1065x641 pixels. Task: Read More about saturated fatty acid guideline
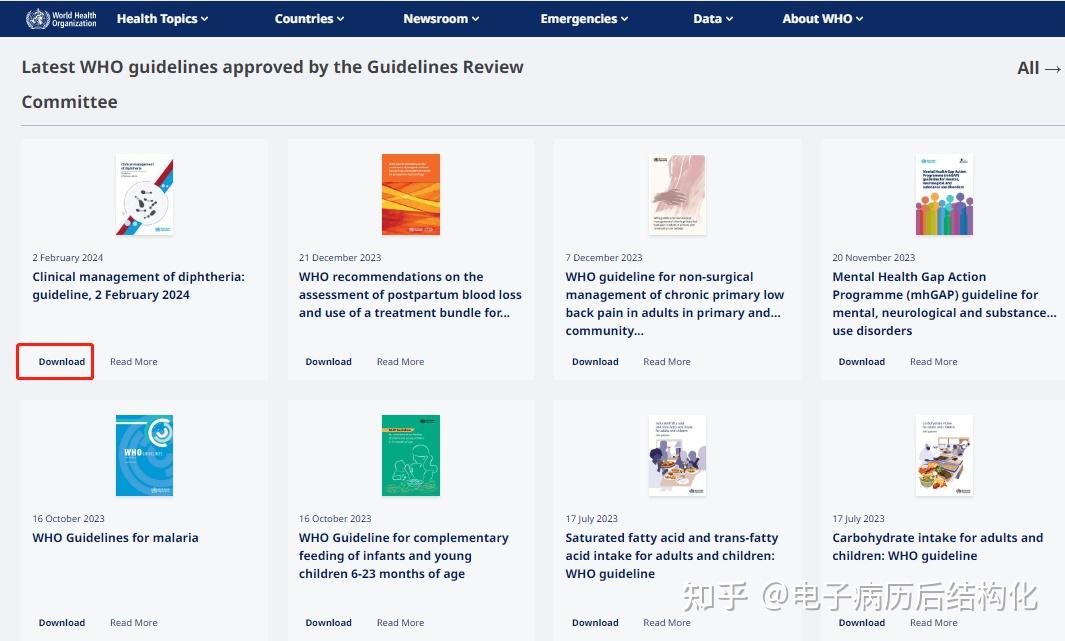667,623
